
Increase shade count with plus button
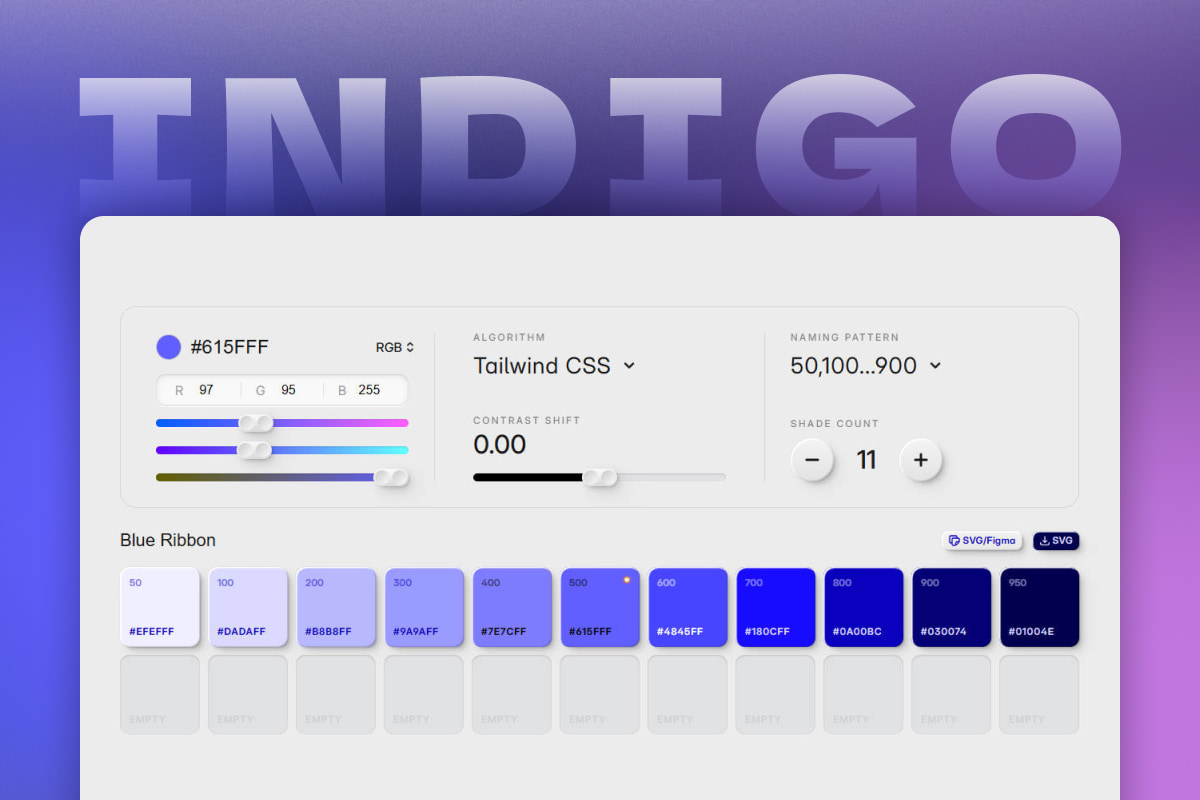click(921, 460)
